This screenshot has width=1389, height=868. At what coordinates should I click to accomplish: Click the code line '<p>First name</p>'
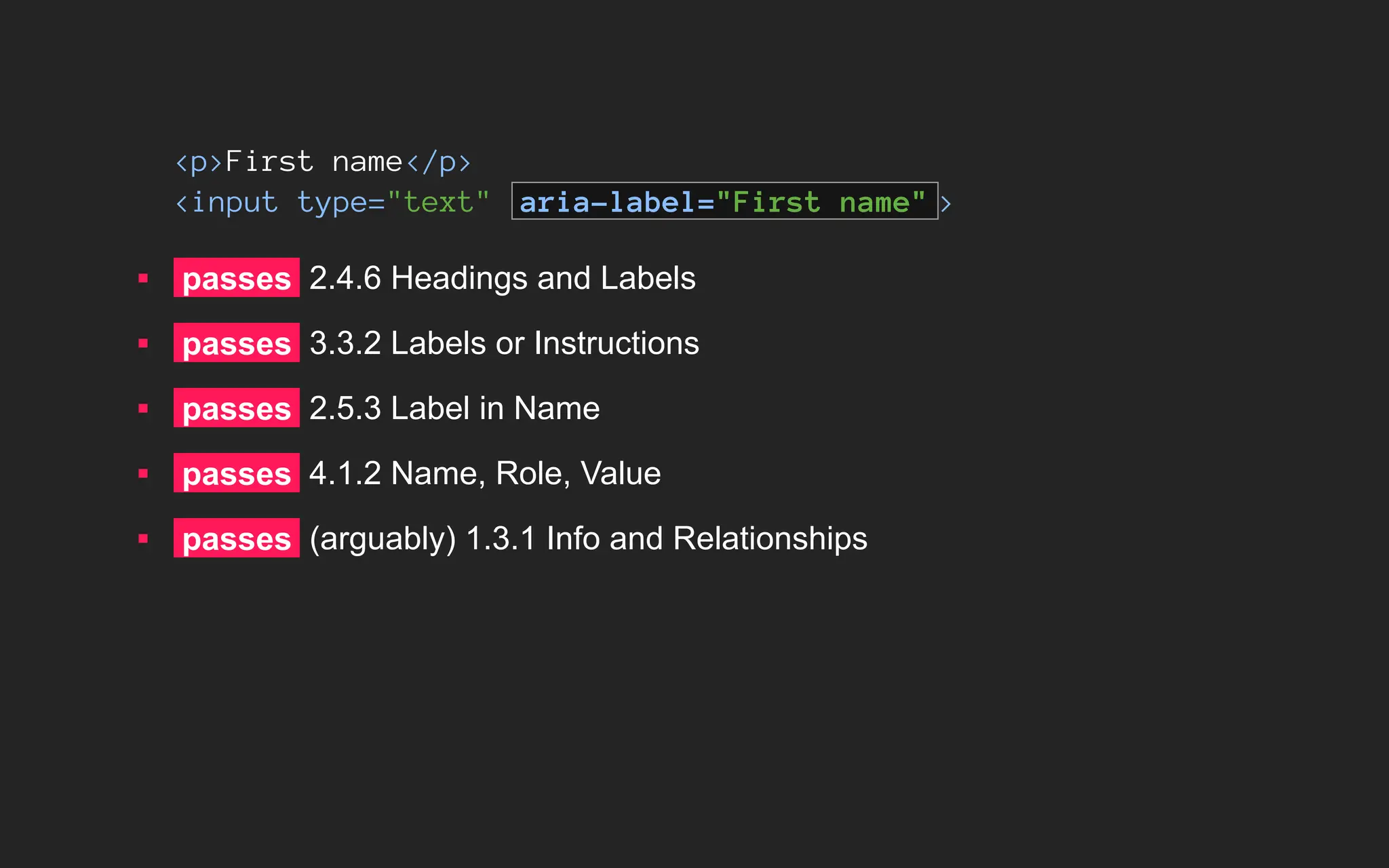pyautogui.click(x=323, y=162)
